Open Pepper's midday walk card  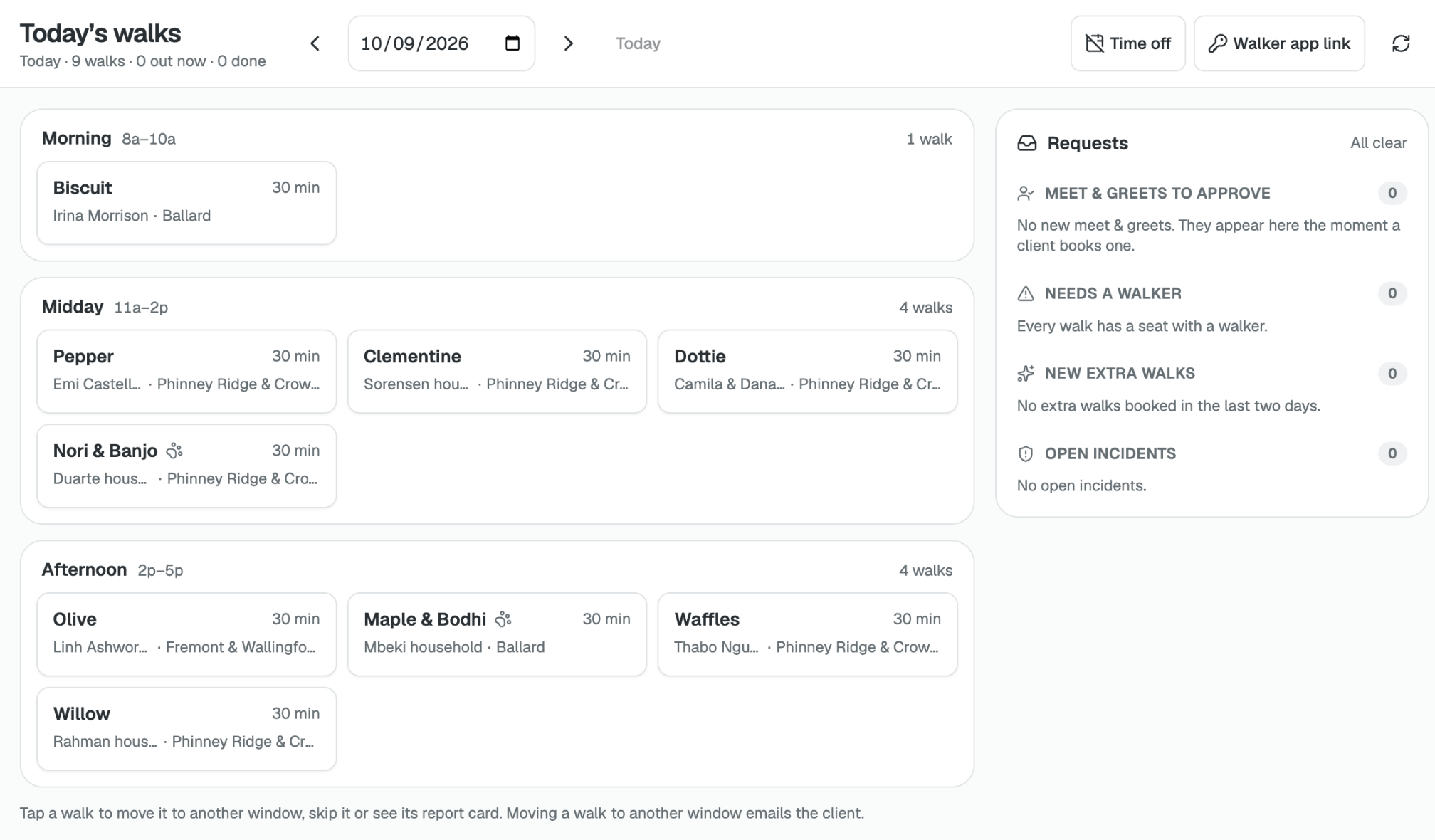pos(186,371)
